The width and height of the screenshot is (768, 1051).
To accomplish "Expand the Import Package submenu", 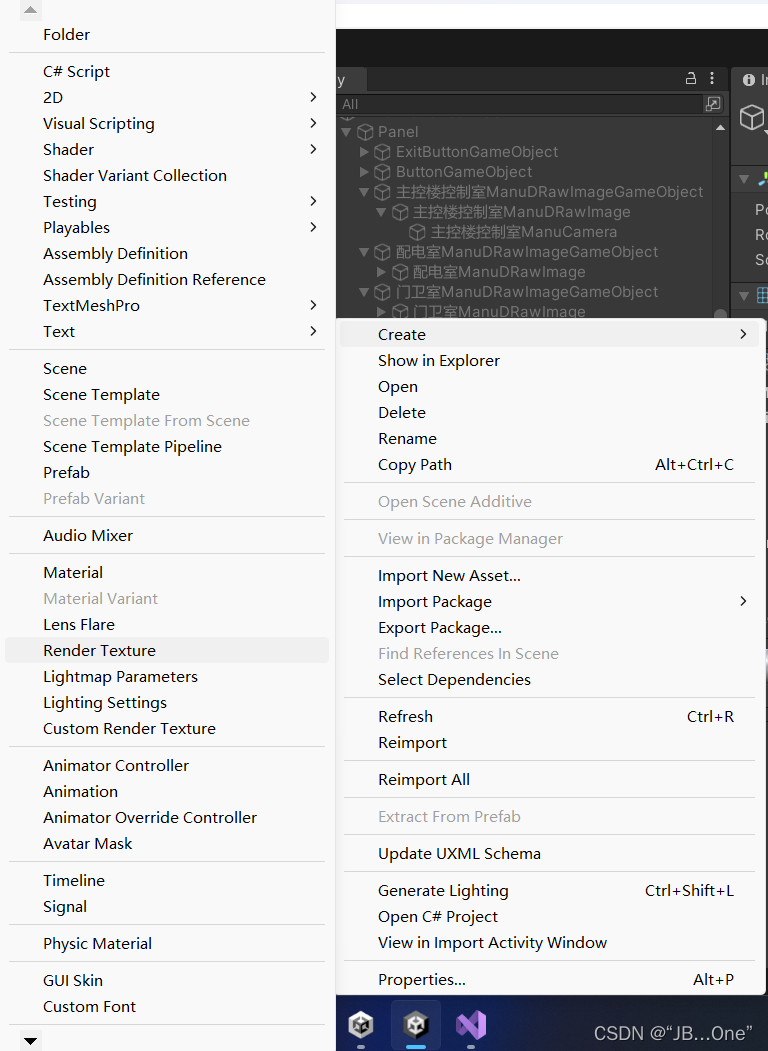I will (434, 601).
